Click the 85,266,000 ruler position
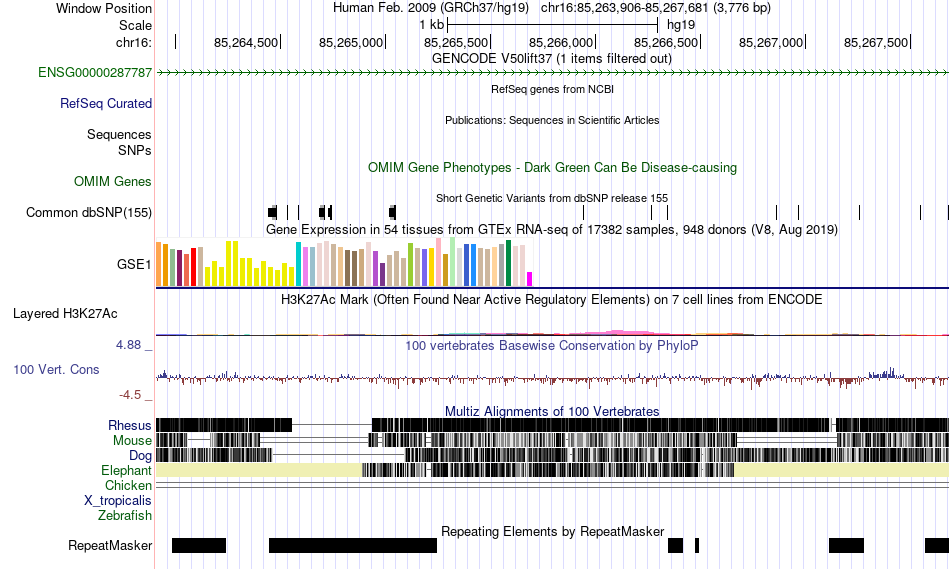The width and height of the screenshot is (950, 569). [x=561, y=42]
